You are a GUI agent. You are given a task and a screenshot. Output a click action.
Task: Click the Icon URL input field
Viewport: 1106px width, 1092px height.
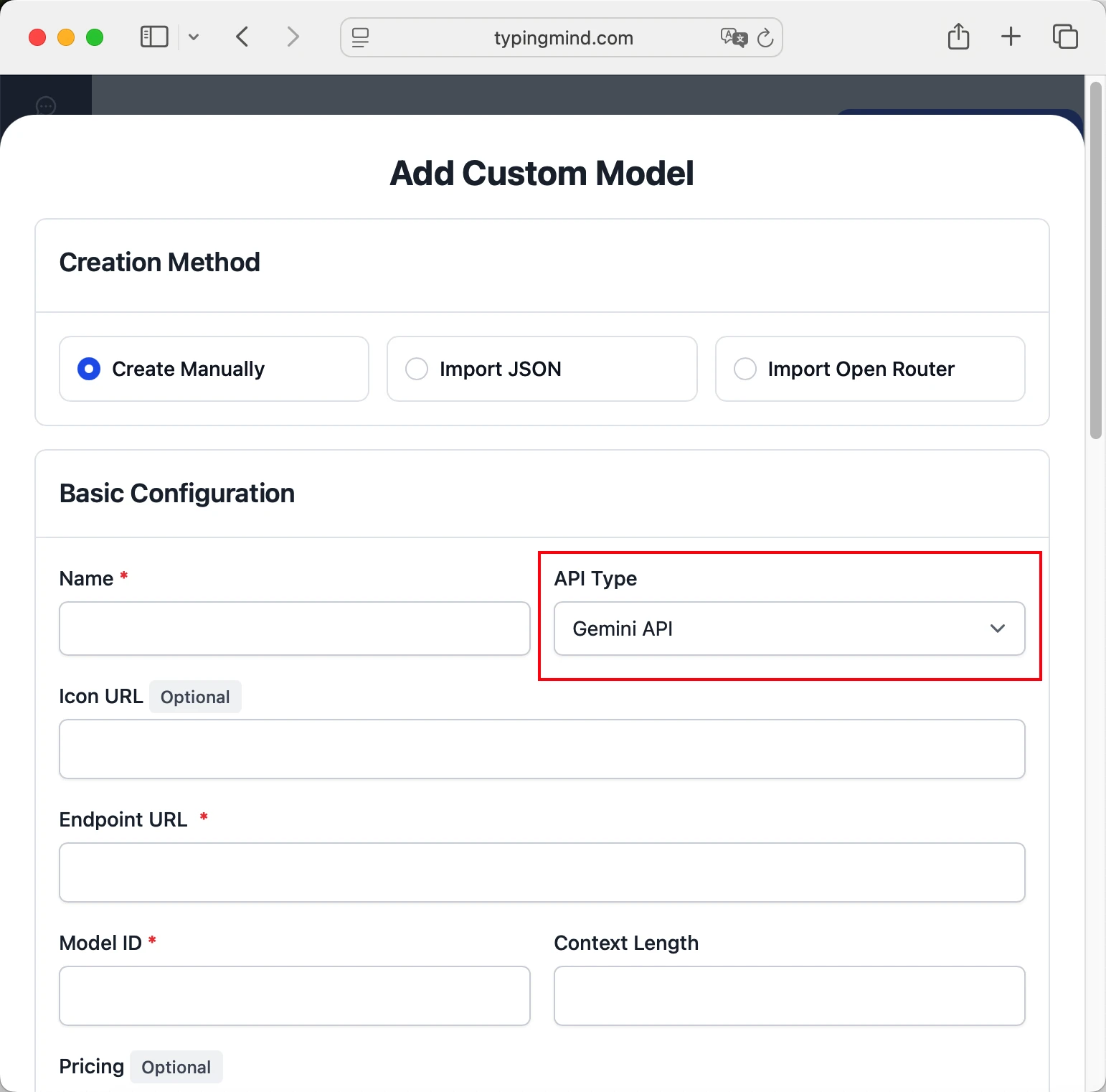tap(542, 749)
